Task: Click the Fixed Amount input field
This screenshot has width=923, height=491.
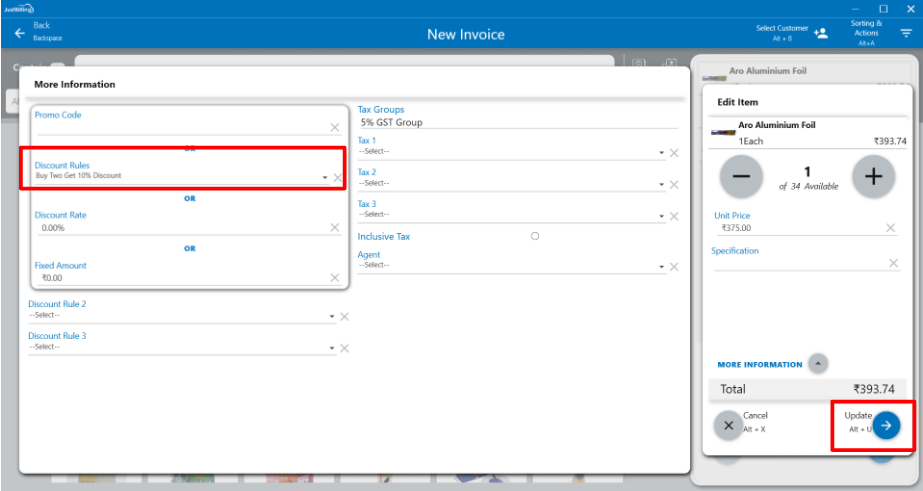Action: pos(180,278)
